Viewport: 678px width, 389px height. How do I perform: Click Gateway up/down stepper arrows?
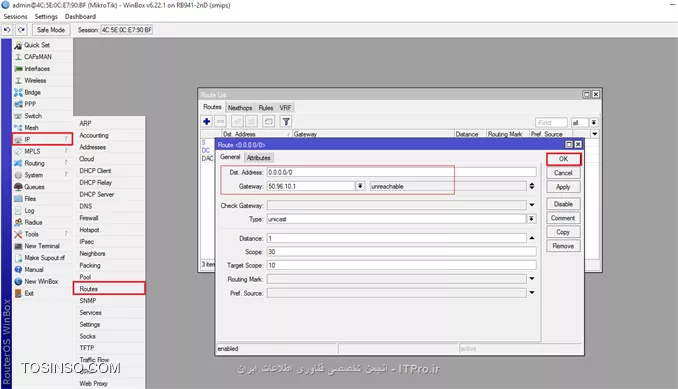532,186
